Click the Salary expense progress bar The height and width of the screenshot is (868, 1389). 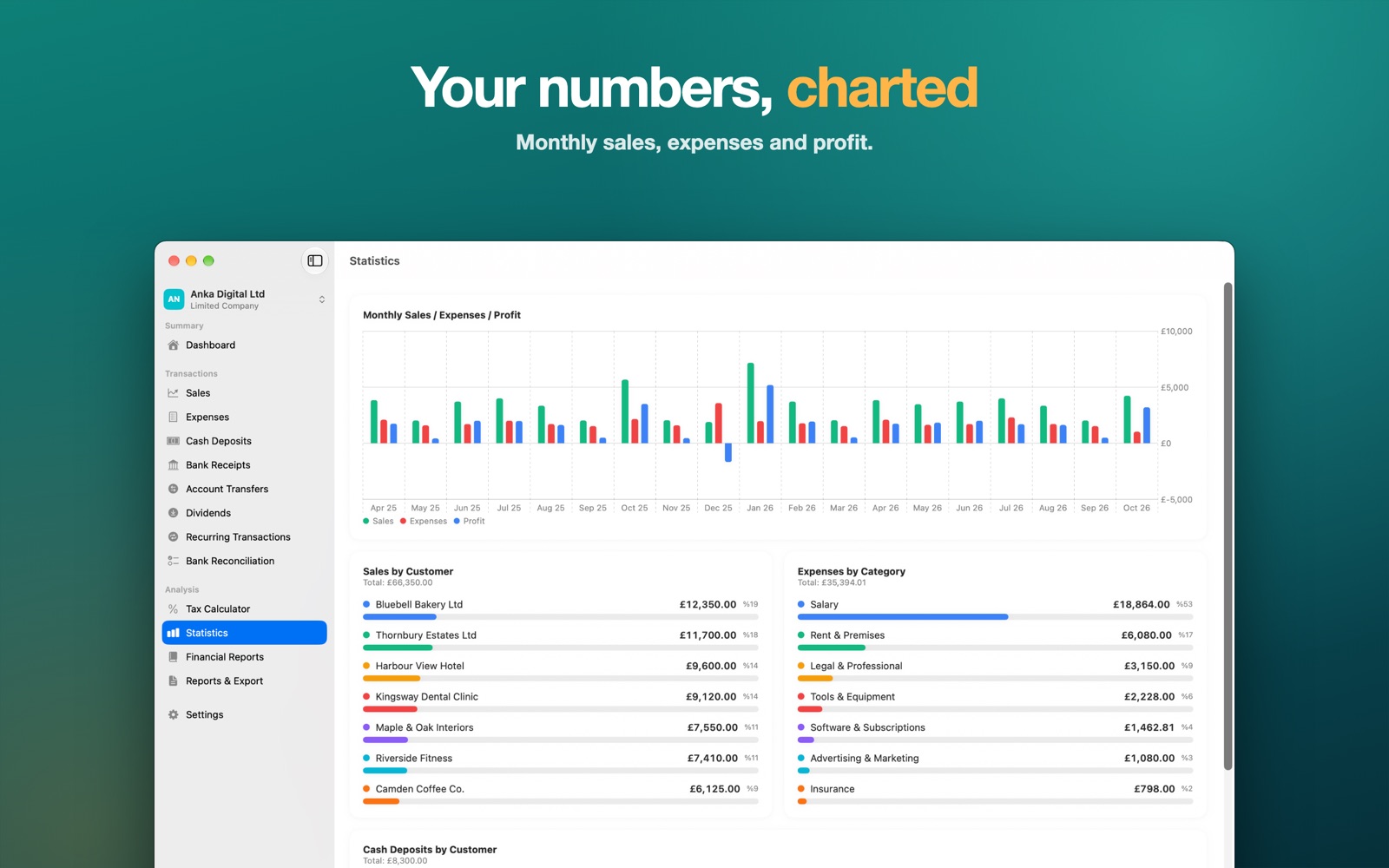(995, 617)
